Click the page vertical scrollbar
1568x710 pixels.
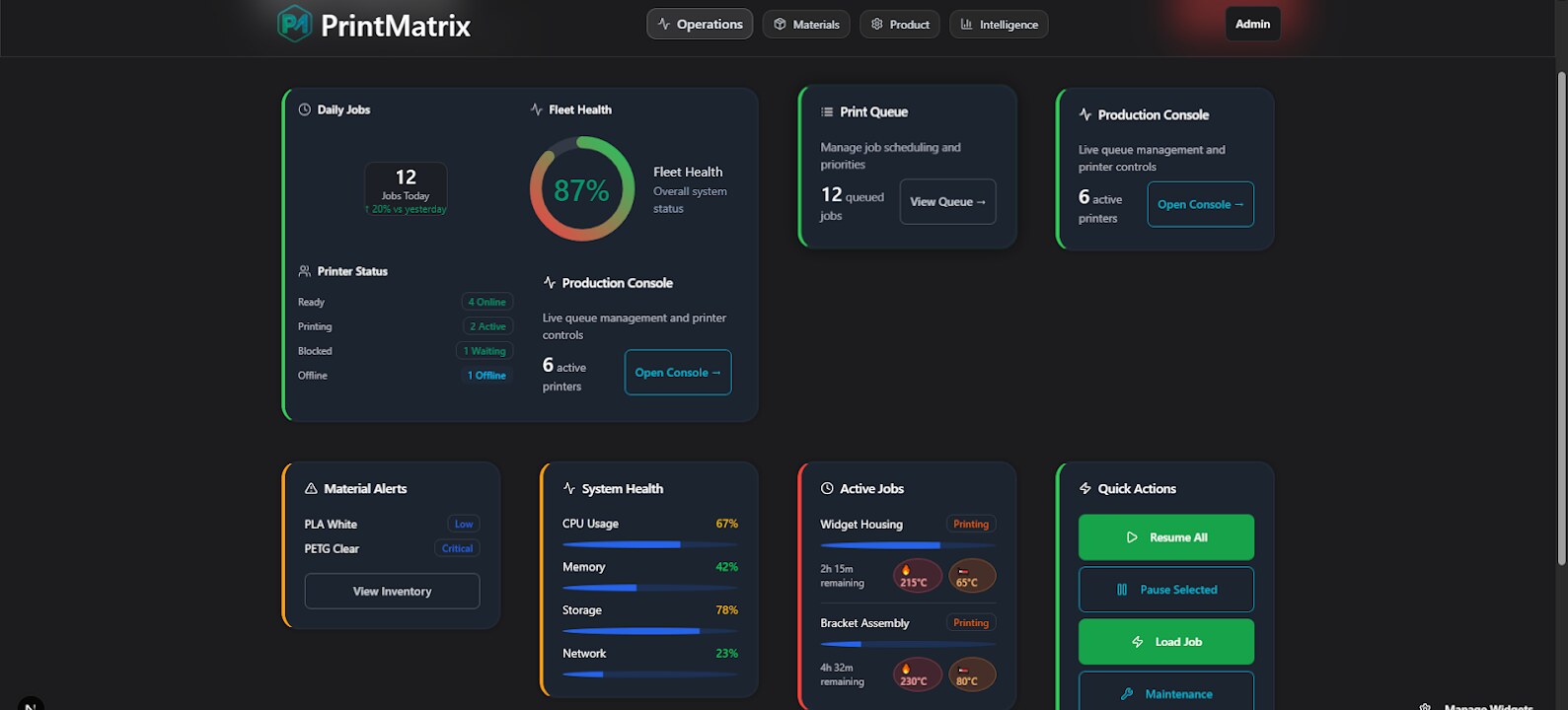click(1561, 318)
